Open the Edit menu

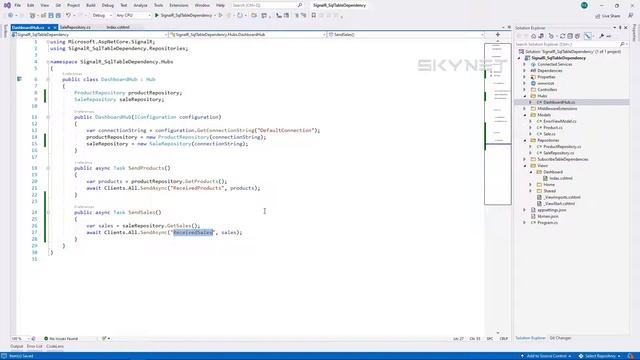pyautogui.click(x=31, y=5)
